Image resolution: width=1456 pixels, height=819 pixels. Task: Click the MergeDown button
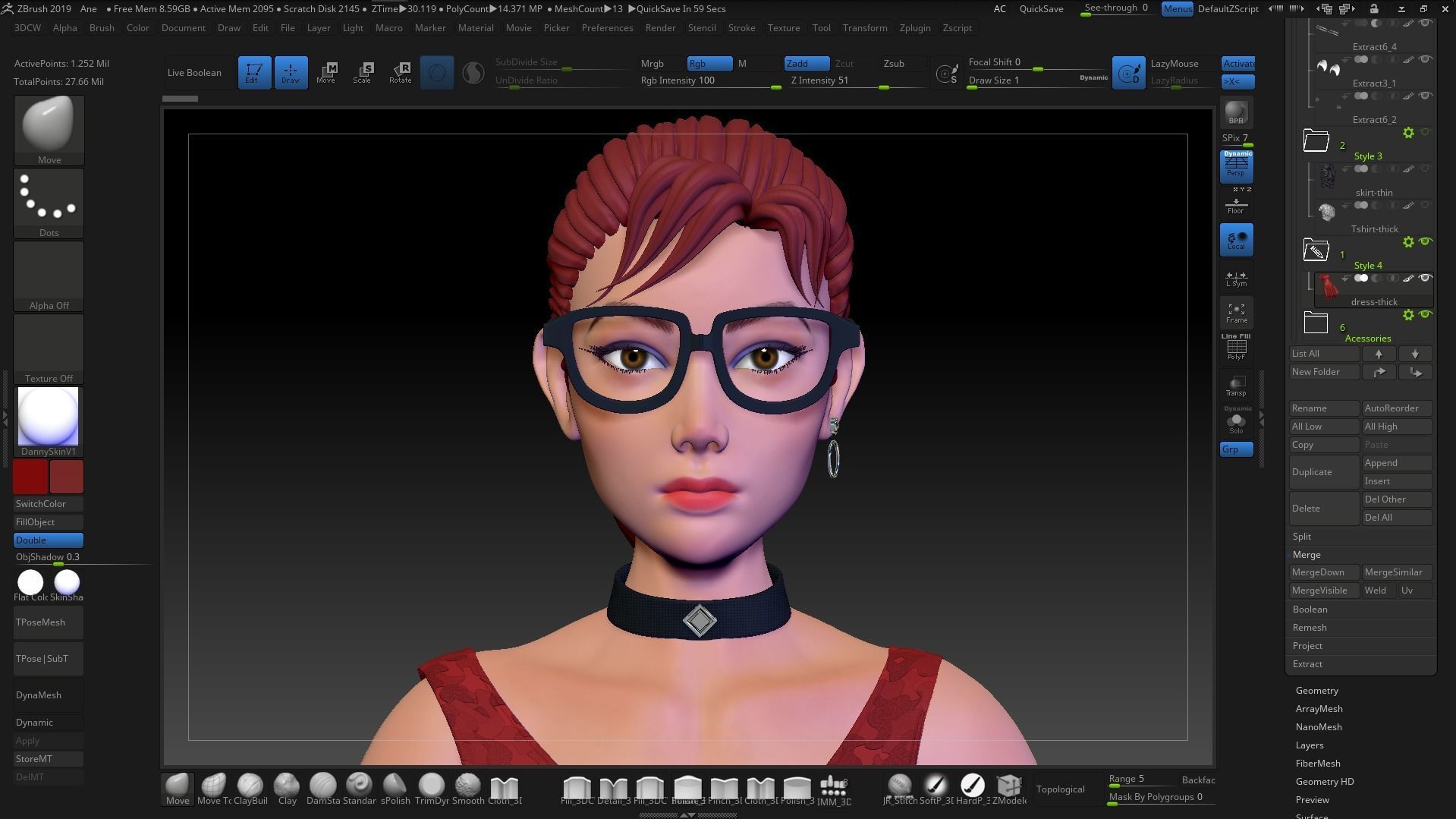pos(1325,572)
